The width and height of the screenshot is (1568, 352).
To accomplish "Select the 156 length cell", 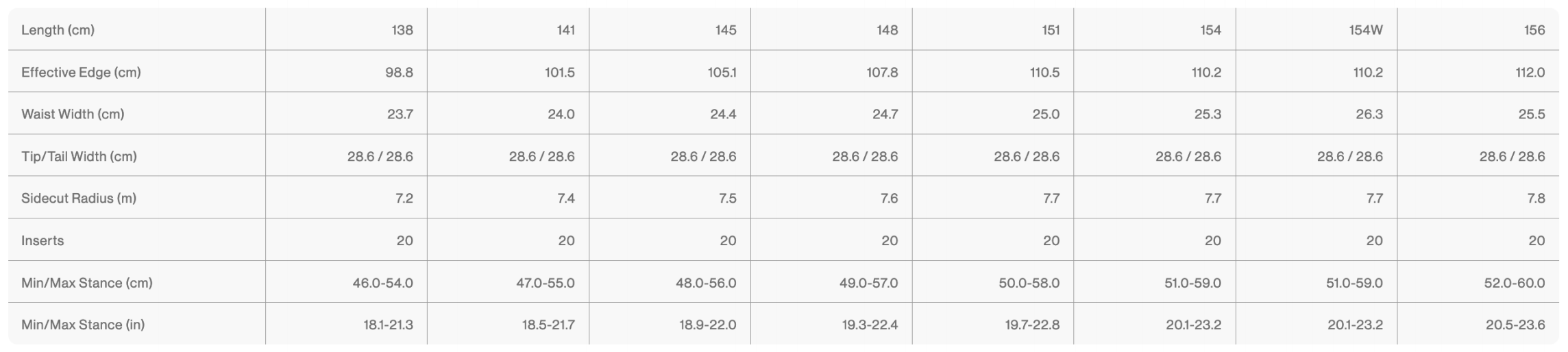I will click(x=1534, y=30).
